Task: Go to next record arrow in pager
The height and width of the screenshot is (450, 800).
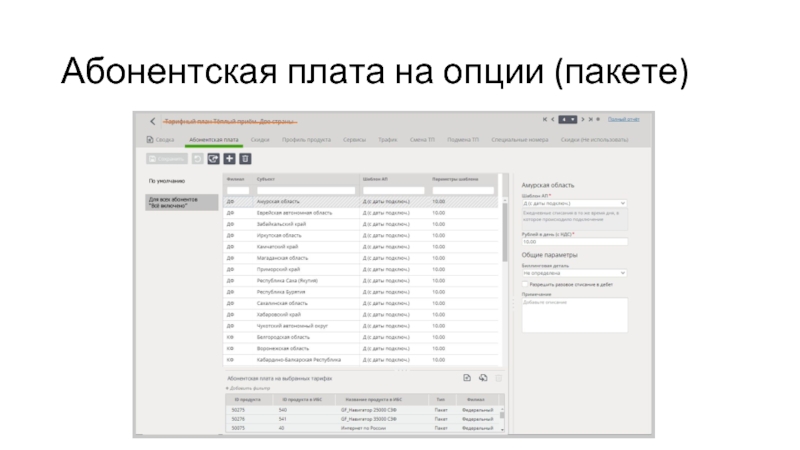Action: point(583,119)
